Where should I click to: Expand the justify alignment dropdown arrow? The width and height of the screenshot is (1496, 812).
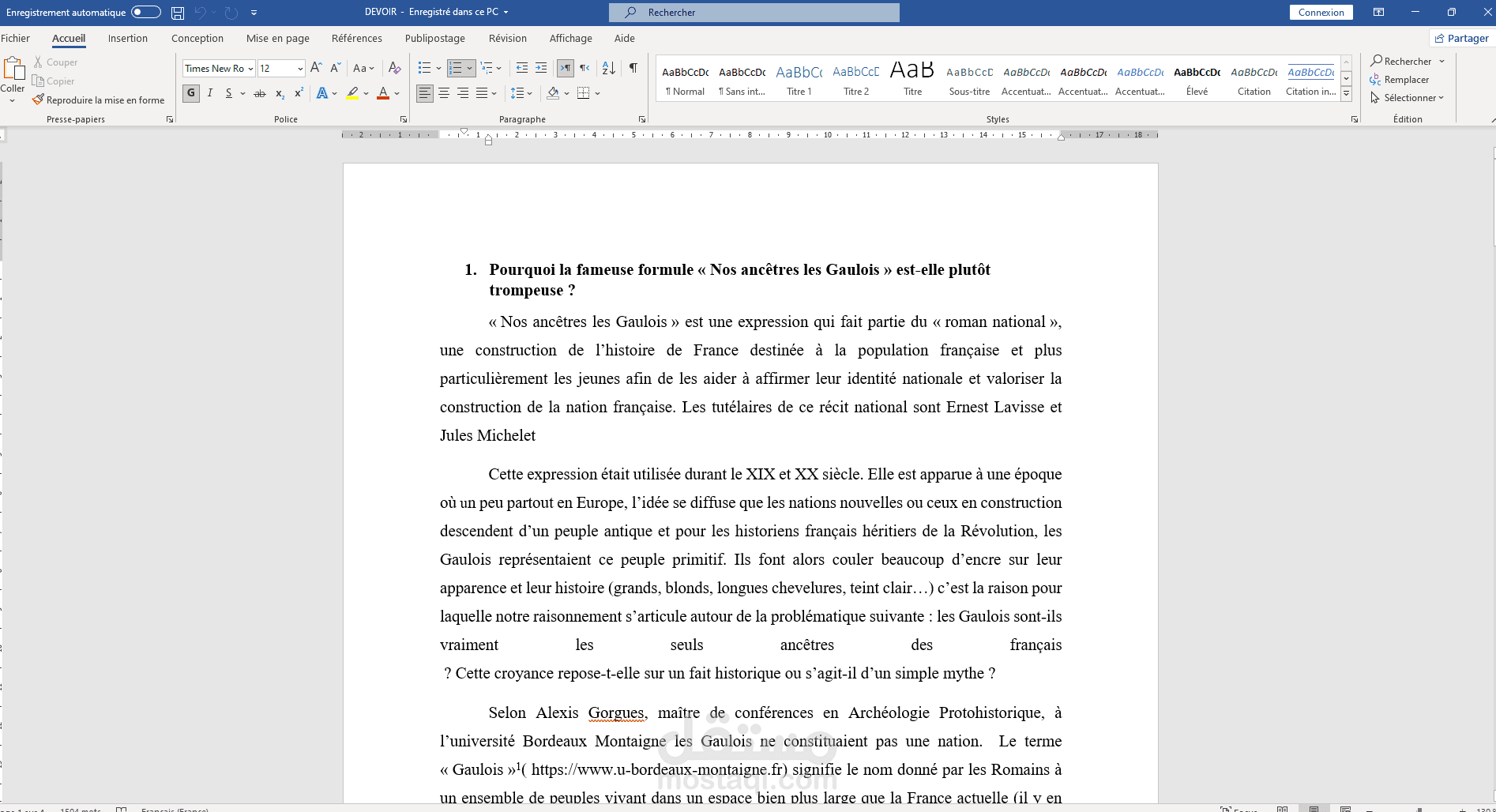(x=494, y=93)
